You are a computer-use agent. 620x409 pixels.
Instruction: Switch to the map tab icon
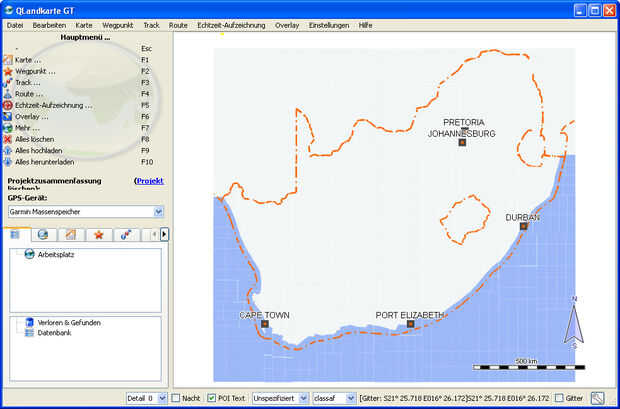(71, 235)
